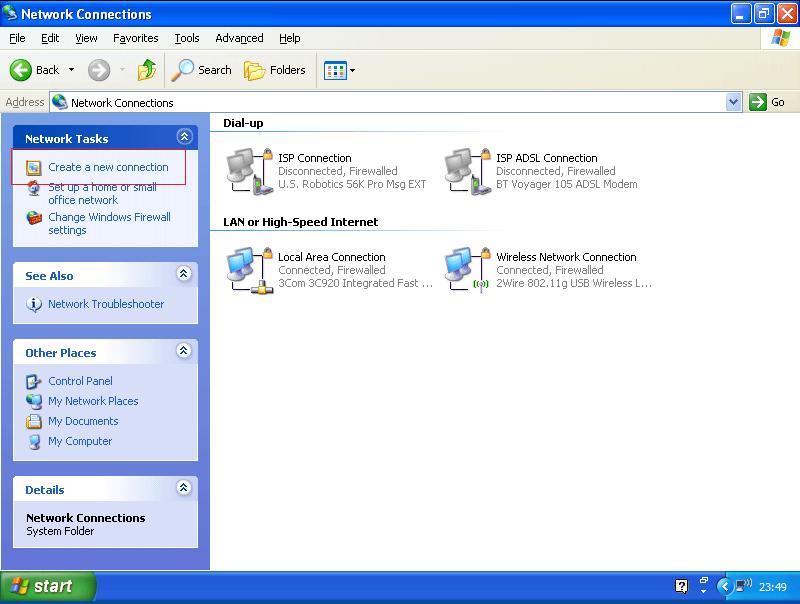Click Change Windows Firewall settings link
Image resolution: width=800 pixels, height=604 pixels.
click(x=109, y=223)
